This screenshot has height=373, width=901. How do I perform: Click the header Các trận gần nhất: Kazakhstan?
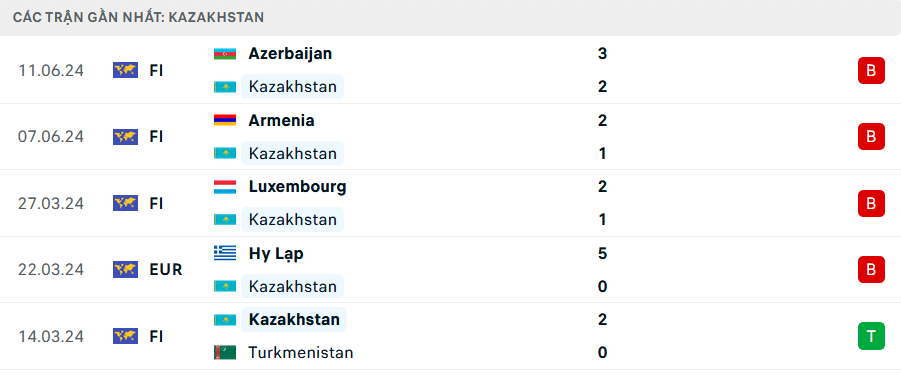point(138,17)
